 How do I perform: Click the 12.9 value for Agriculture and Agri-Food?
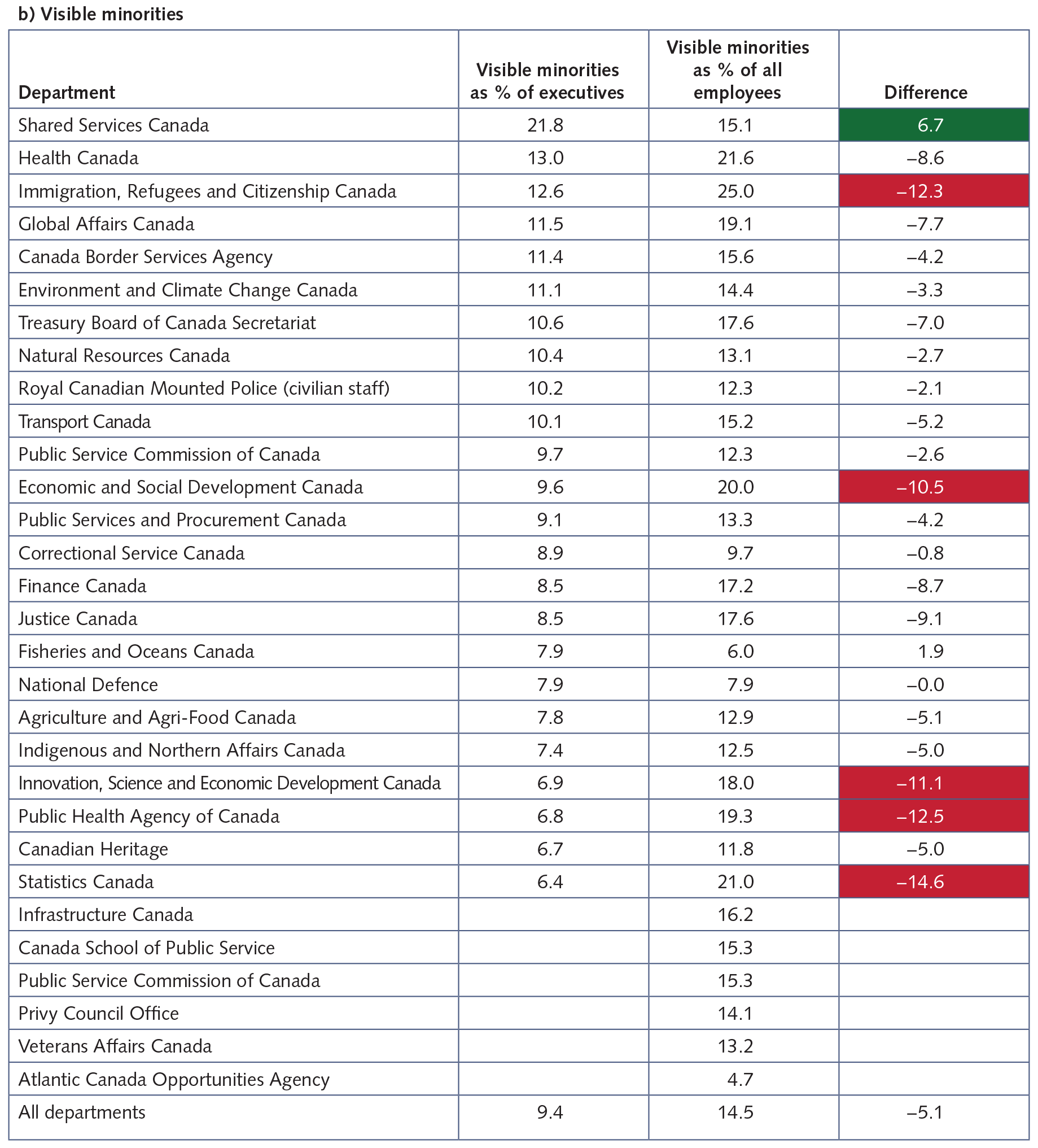(x=736, y=718)
